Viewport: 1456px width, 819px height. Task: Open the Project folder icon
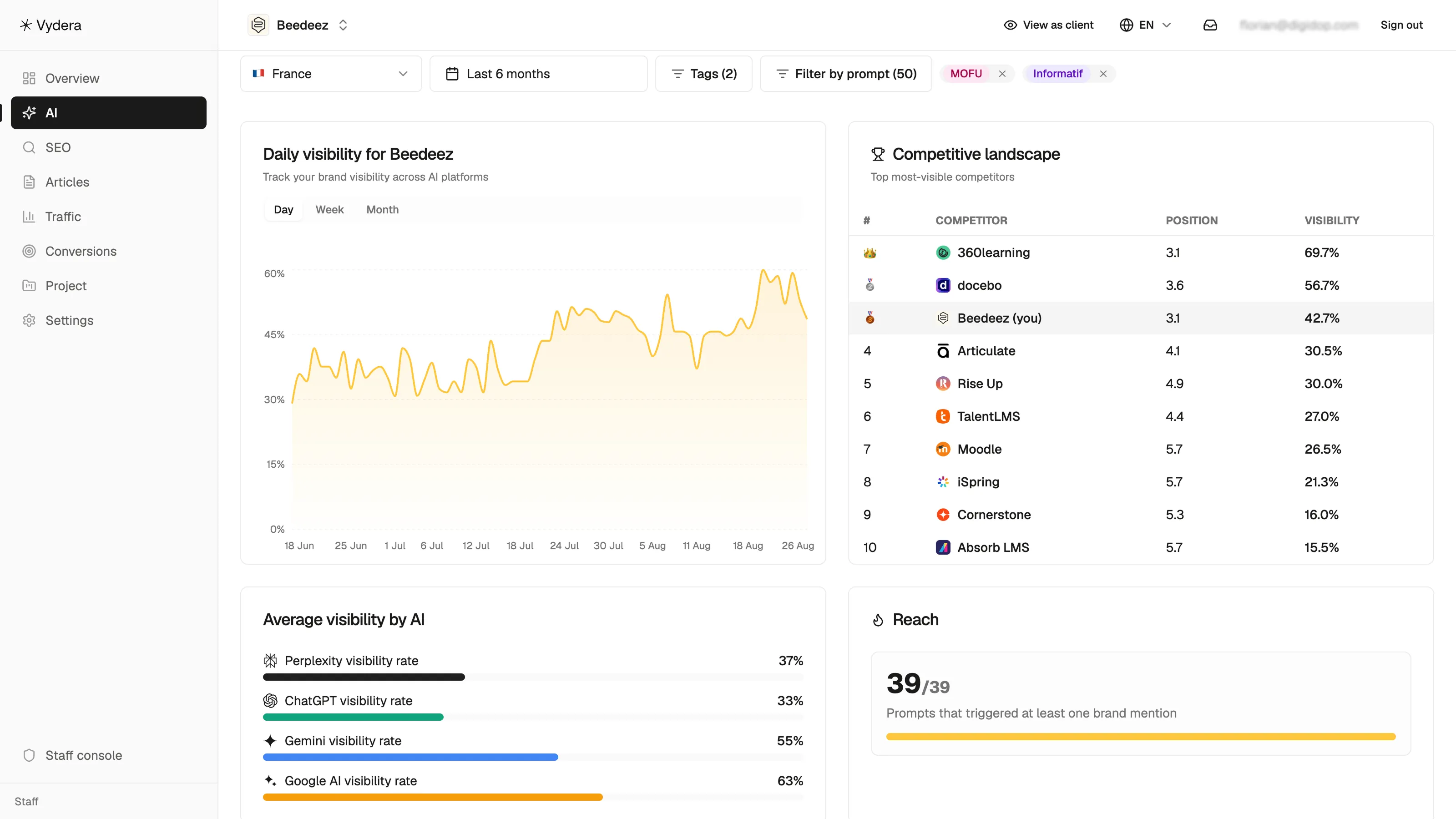29,285
